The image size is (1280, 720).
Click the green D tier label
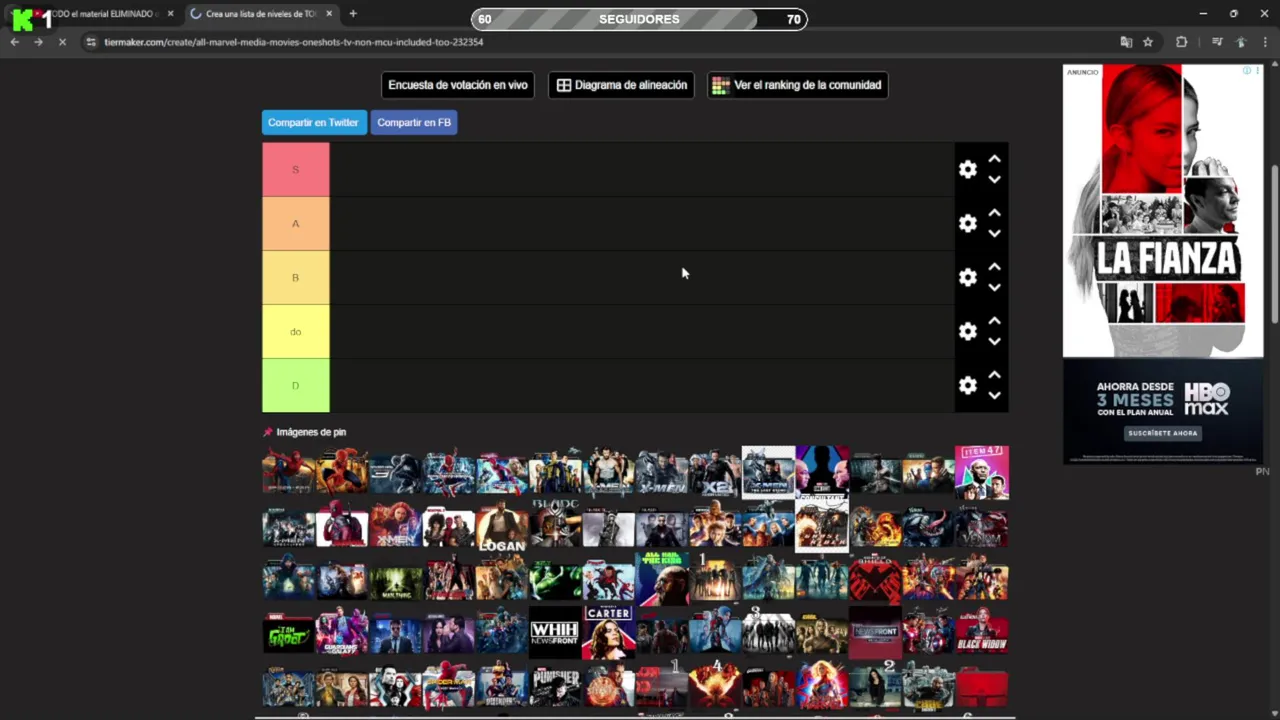tap(295, 386)
